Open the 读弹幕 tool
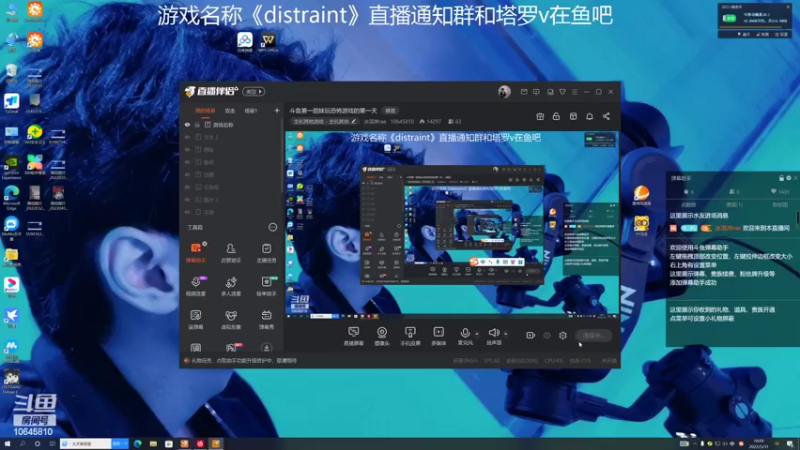This screenshot has height=450, width=800. pyautogui.click(x=195, y=319)
